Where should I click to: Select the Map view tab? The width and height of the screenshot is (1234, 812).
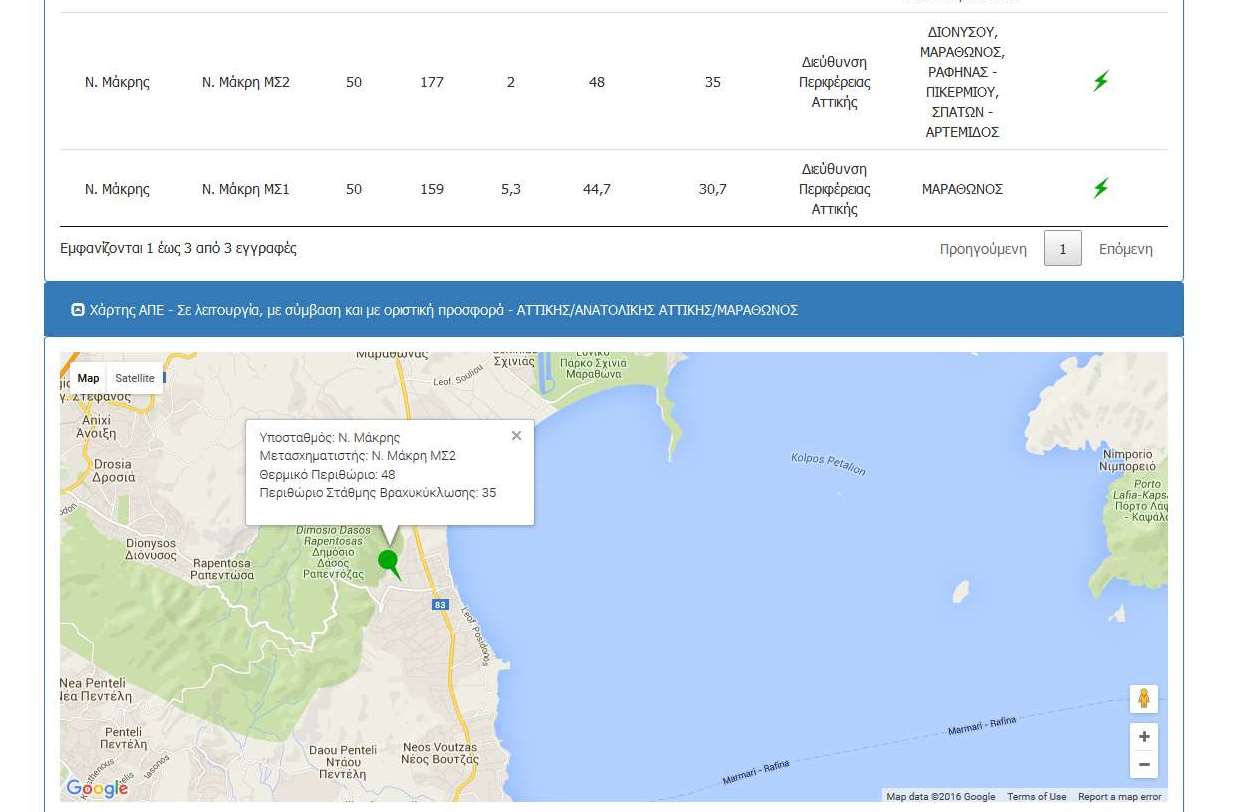[89, 378]
